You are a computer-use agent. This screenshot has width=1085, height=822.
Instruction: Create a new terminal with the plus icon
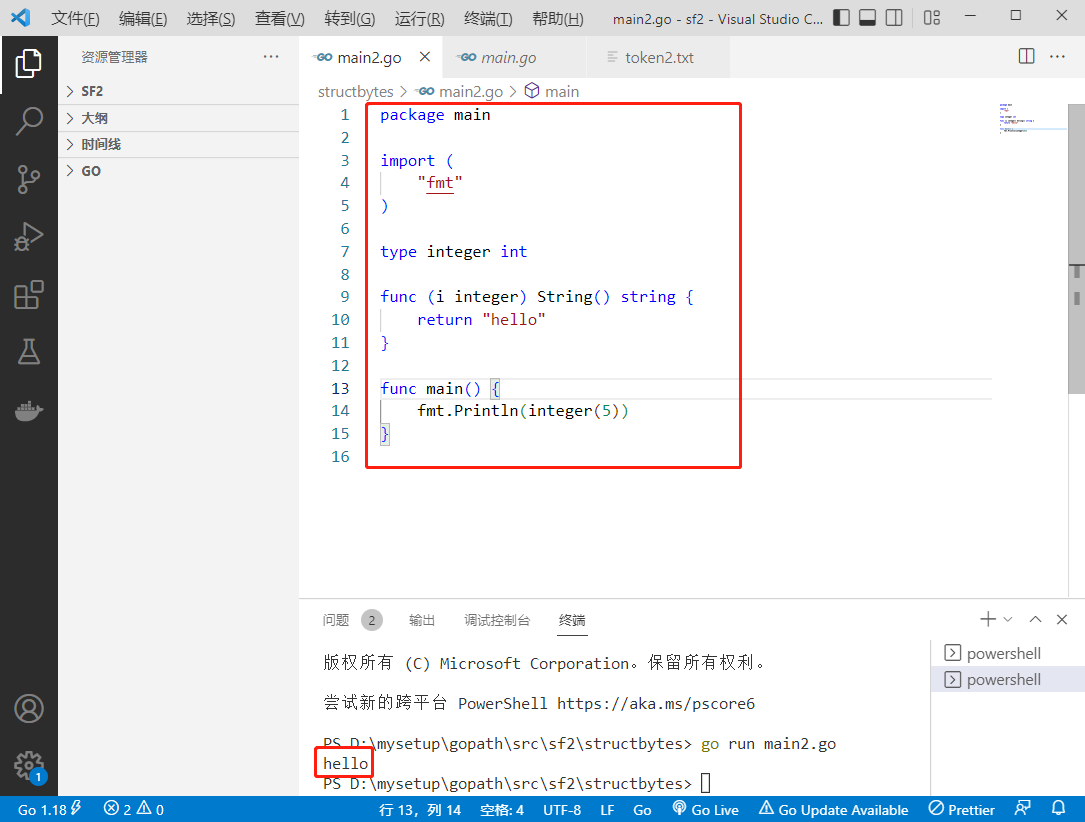coord(987,619)
